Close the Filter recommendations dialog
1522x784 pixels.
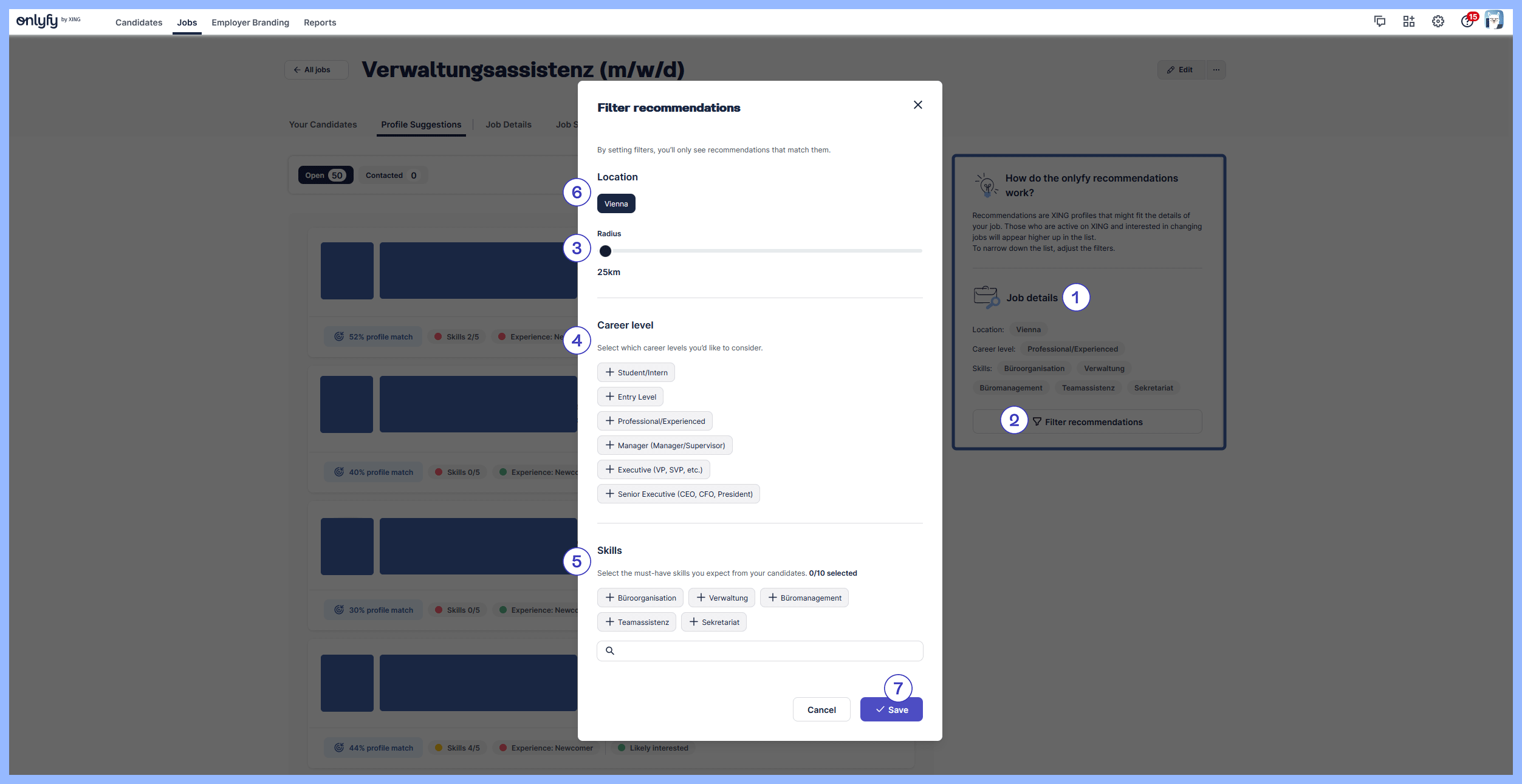pyautogui.click(x=917, y=105)
